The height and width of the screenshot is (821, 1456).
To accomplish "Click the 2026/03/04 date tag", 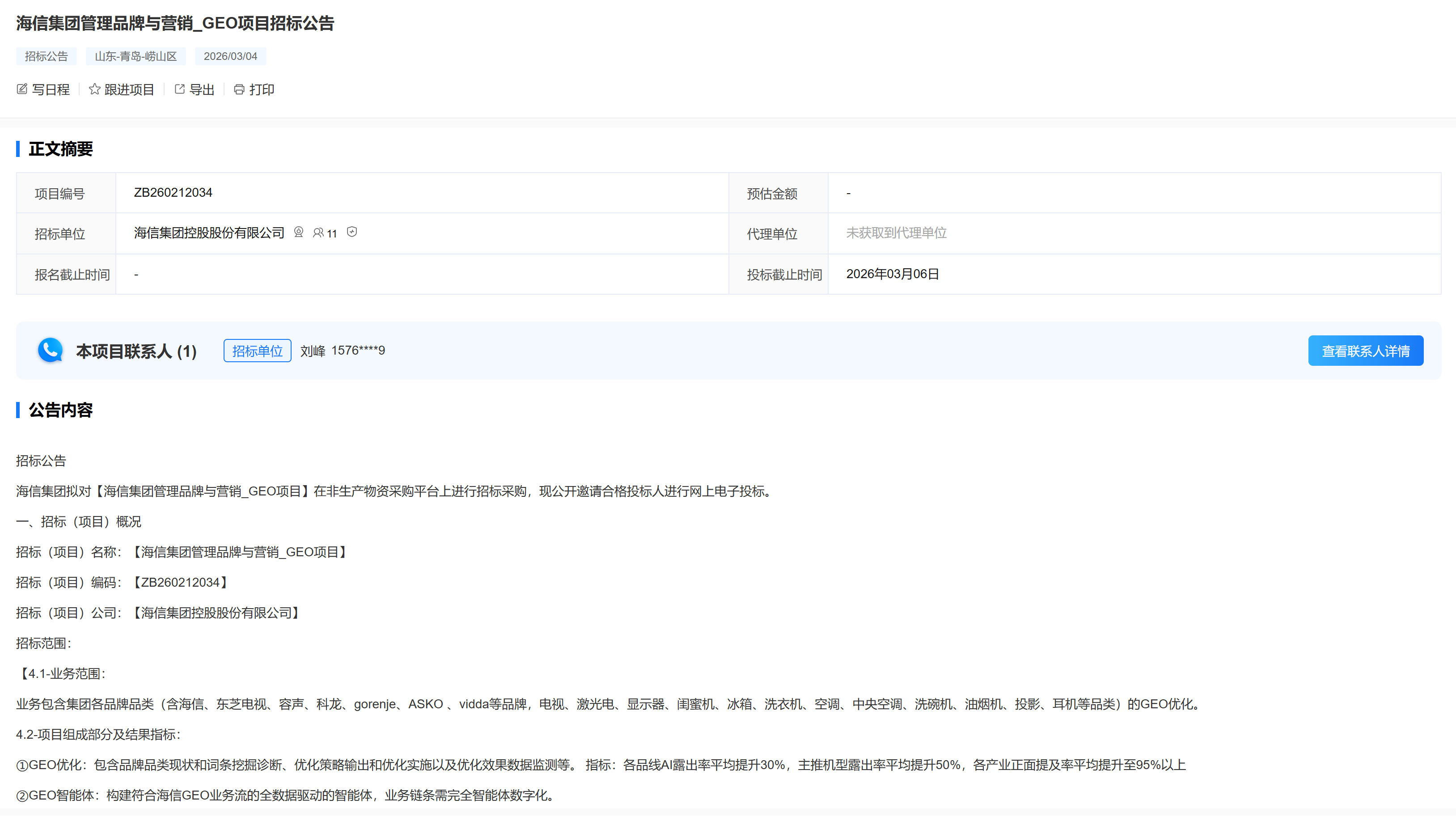I will pyautogui.click(x=231, y=56).
